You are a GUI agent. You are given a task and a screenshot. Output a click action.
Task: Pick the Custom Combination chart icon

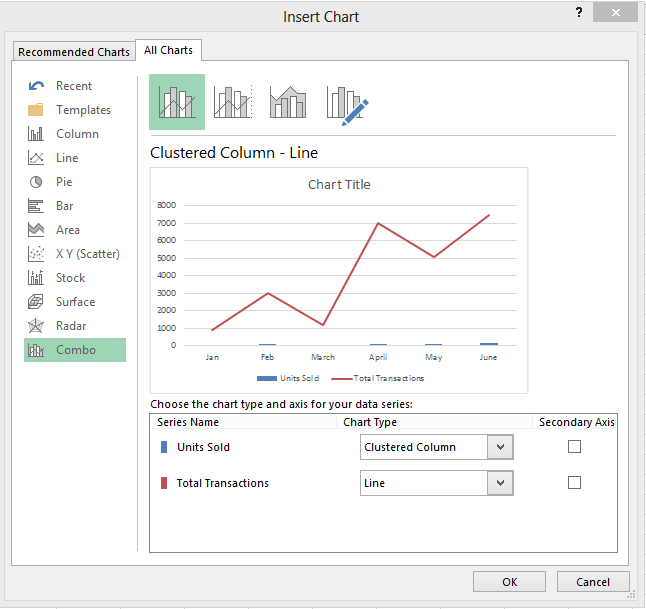coord(347,102)
